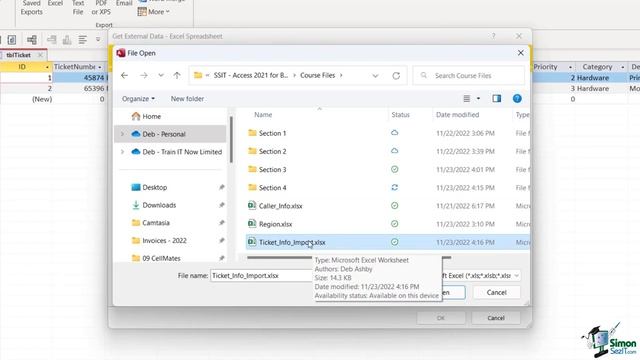Open file type filter dropdown
Viewport: 640px width, 360px height.
click(516, 276)
